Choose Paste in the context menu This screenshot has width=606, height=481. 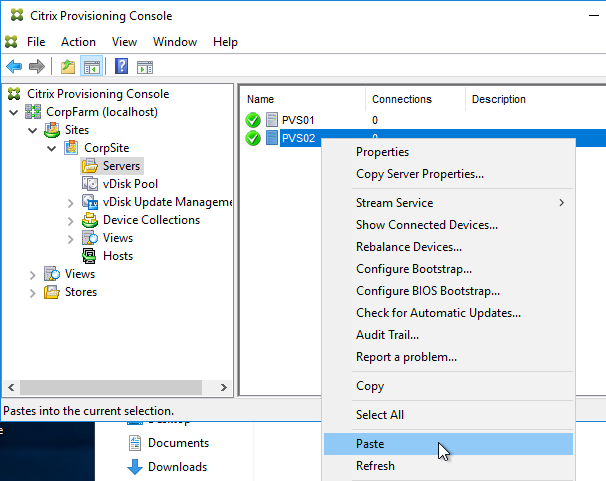coord(448,444)
